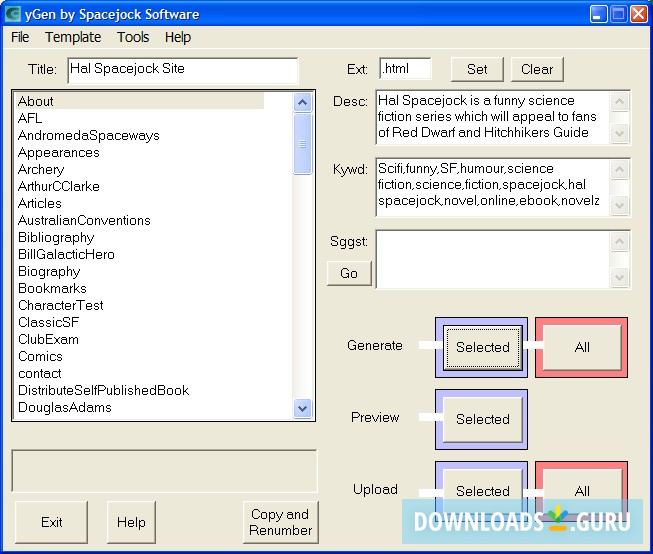Viewport: 653px width, 554px height.
Task: Click Preview Selected button
Action: [x=482, y=419]
